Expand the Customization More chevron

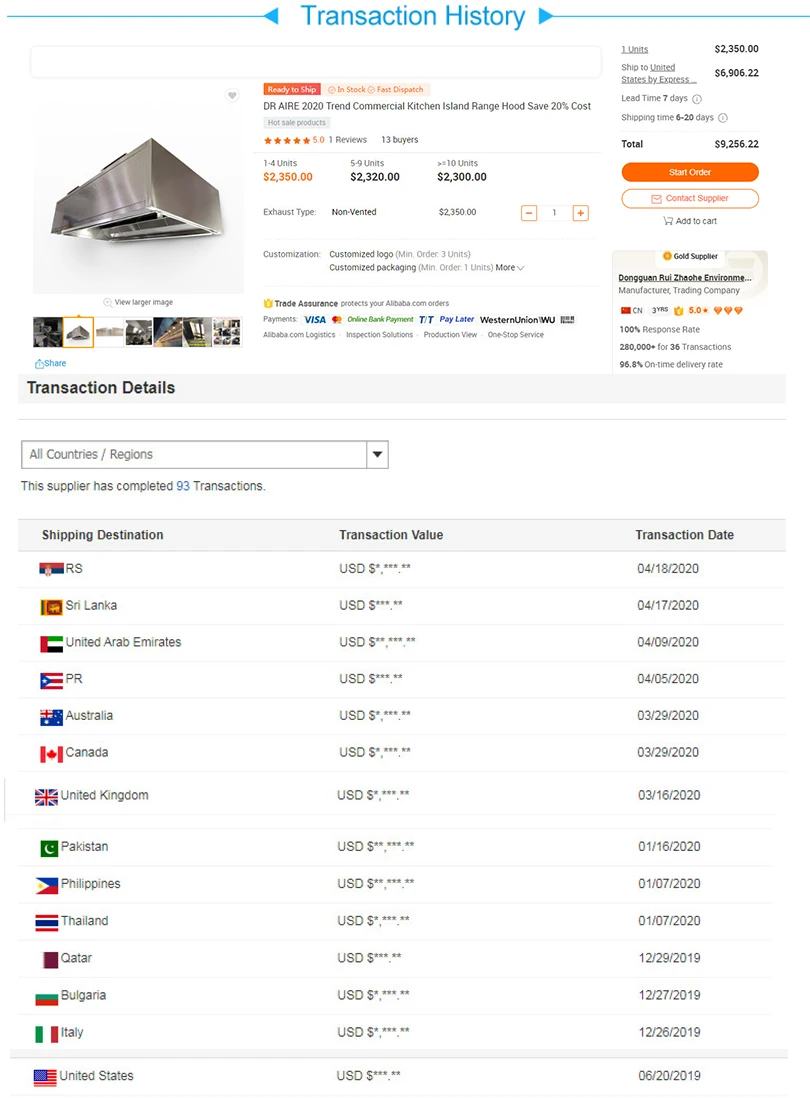coord(520,268)
